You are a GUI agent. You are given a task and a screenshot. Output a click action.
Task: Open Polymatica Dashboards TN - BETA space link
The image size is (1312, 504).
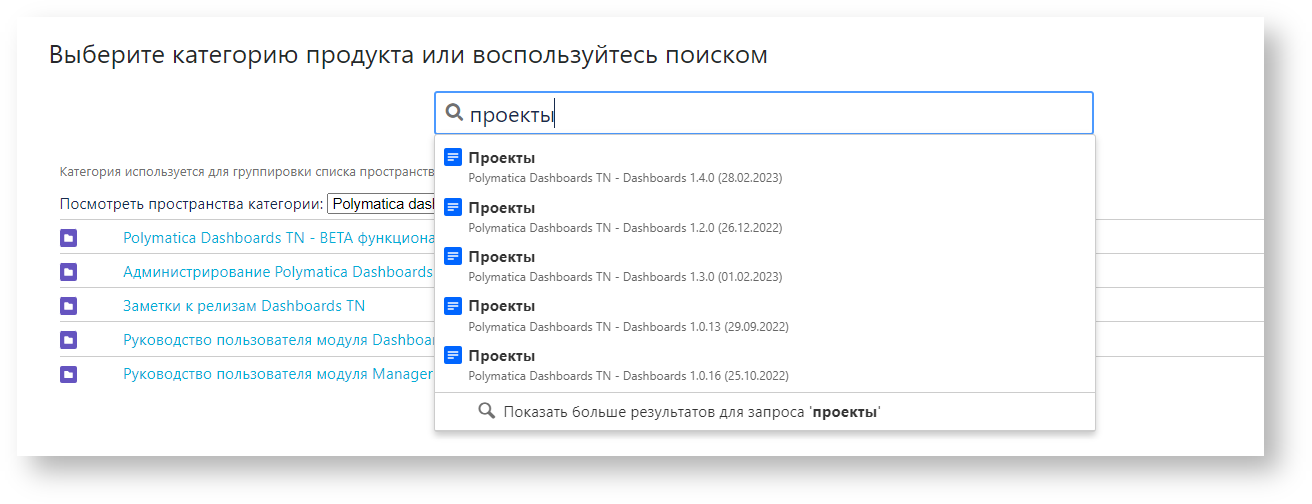tap(278, 238)
